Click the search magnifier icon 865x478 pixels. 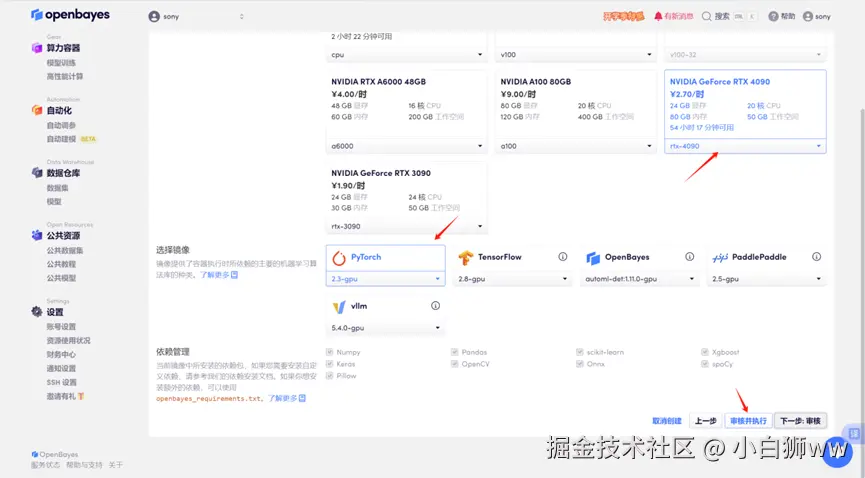point(706,17)
